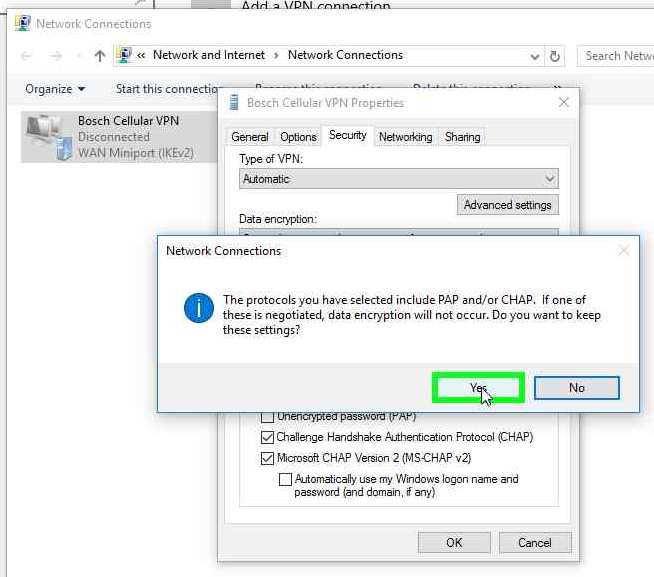Open the Sharing tab
The width and height of the screenshot is (654, 577).
click(x=462, y=137)
